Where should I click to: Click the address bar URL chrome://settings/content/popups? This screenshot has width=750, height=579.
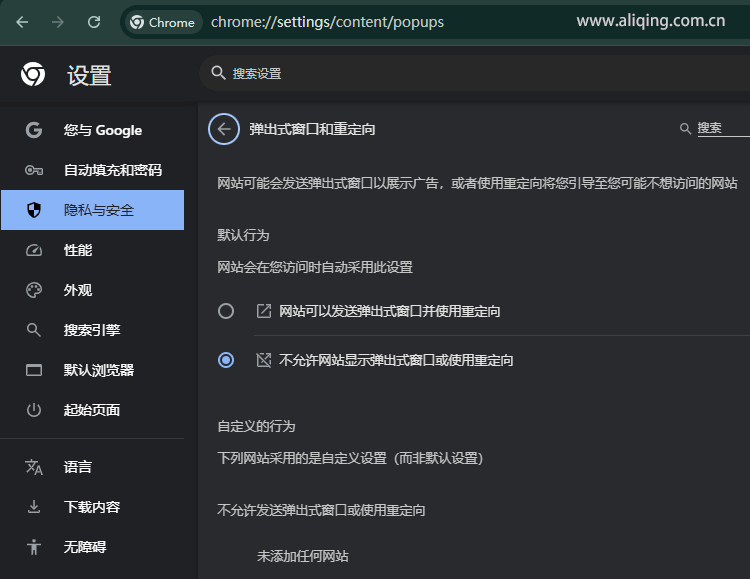327,22
